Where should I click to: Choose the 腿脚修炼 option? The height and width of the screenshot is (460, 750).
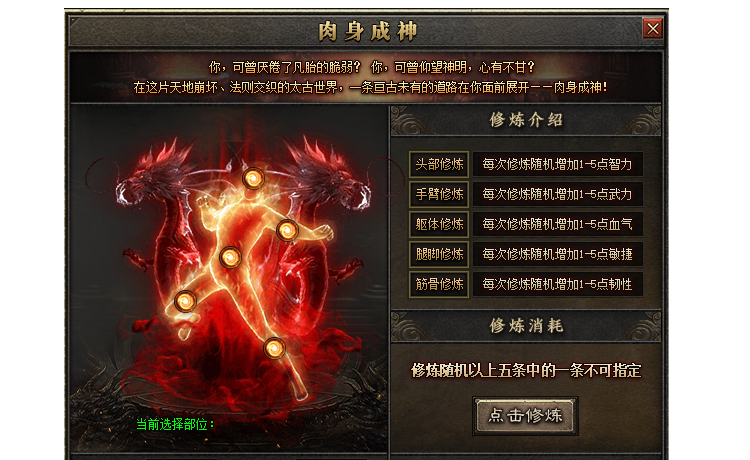click(x=439, y=254)
